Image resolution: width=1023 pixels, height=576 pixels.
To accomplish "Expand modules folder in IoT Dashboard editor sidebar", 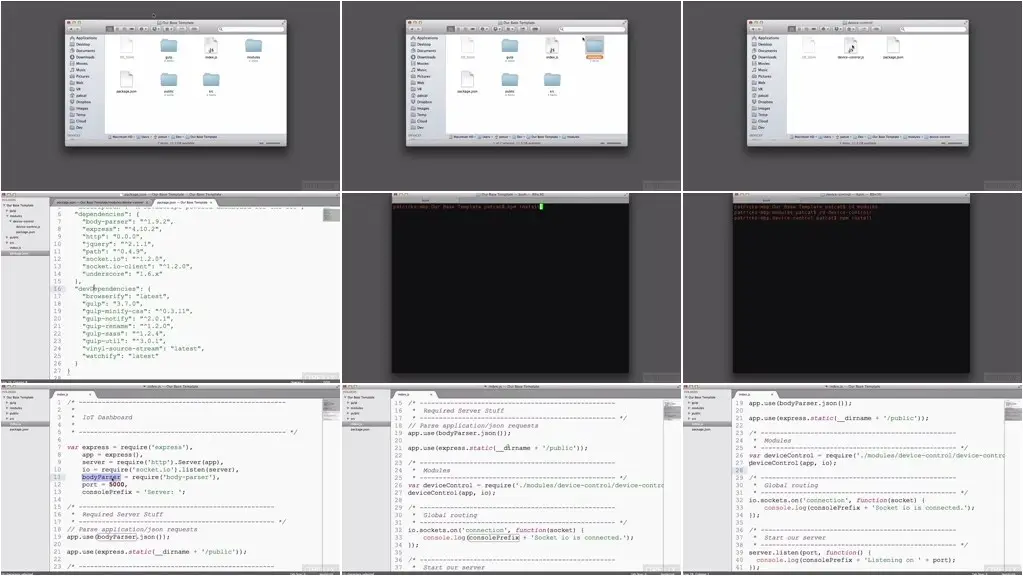I will (x=7, y=408).
